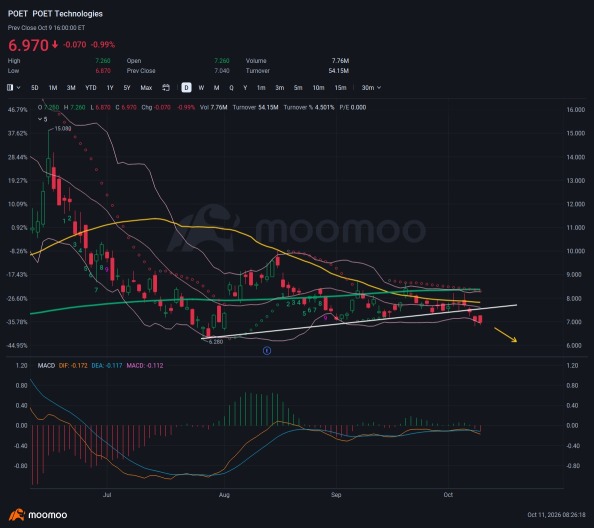This screenshot has height=528, width=594.
Task: Click the MACD -0.112 histogram value
Action: pyautogui.click(x=145, y=366)
